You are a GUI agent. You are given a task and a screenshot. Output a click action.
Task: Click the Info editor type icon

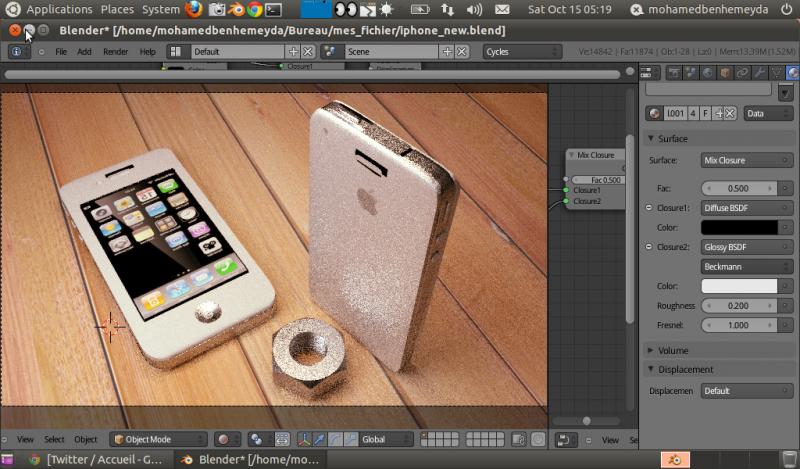pos(19,52)
